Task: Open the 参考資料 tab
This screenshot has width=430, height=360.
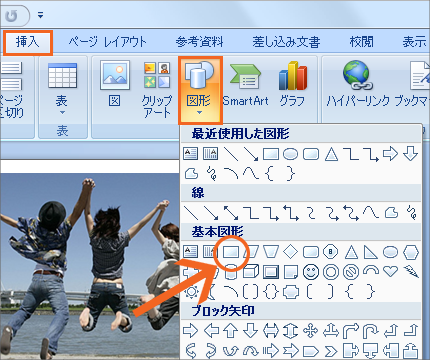Action: pos(199,42)
